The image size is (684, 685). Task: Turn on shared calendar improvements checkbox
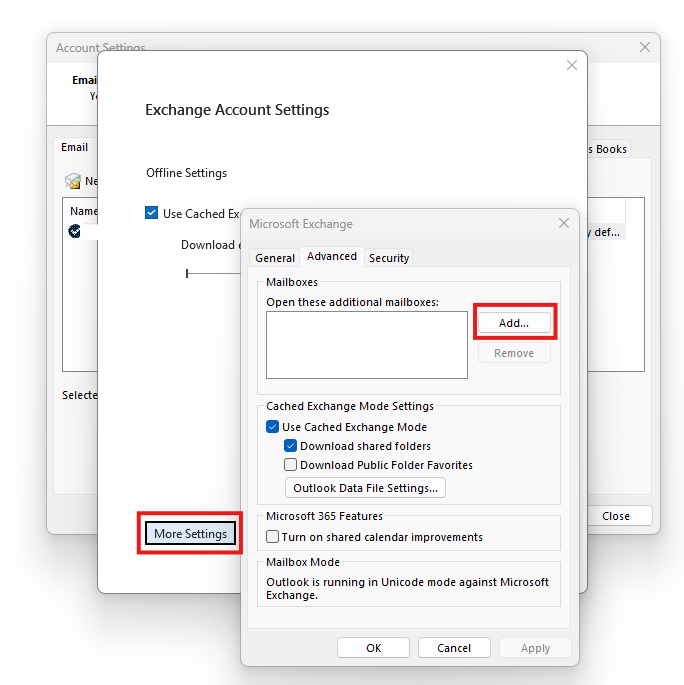coord(273,537)
